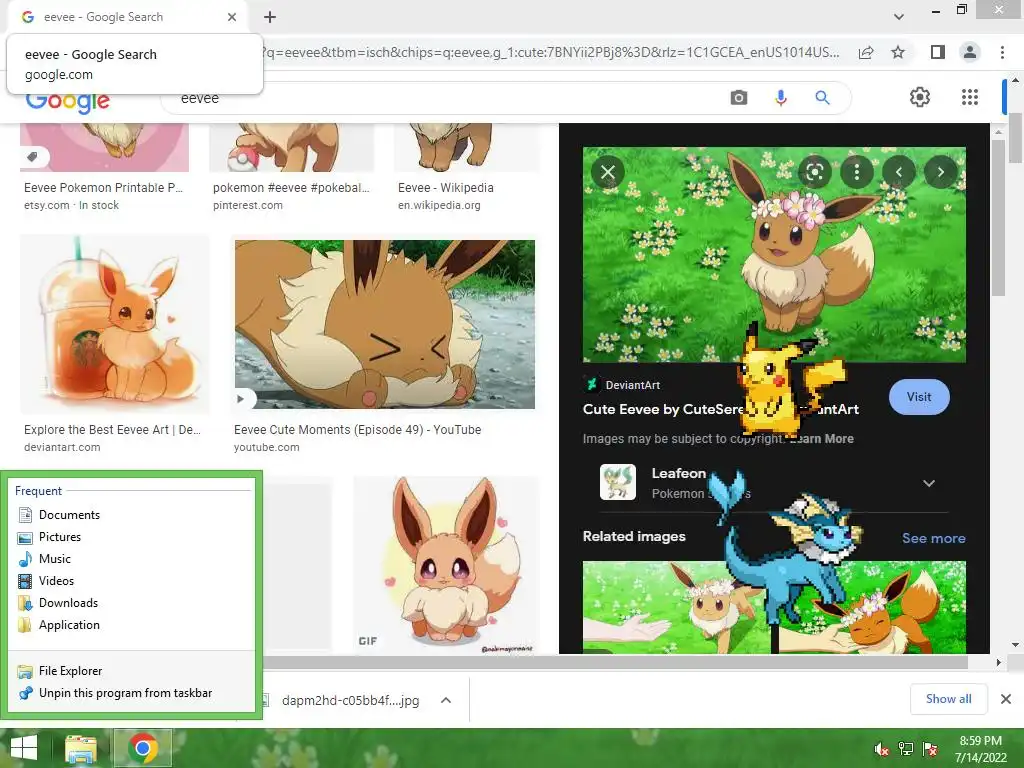This screenshot has height=768, width=1024.
Task: Click muted volume tray icon
Action: pos(881,749)
